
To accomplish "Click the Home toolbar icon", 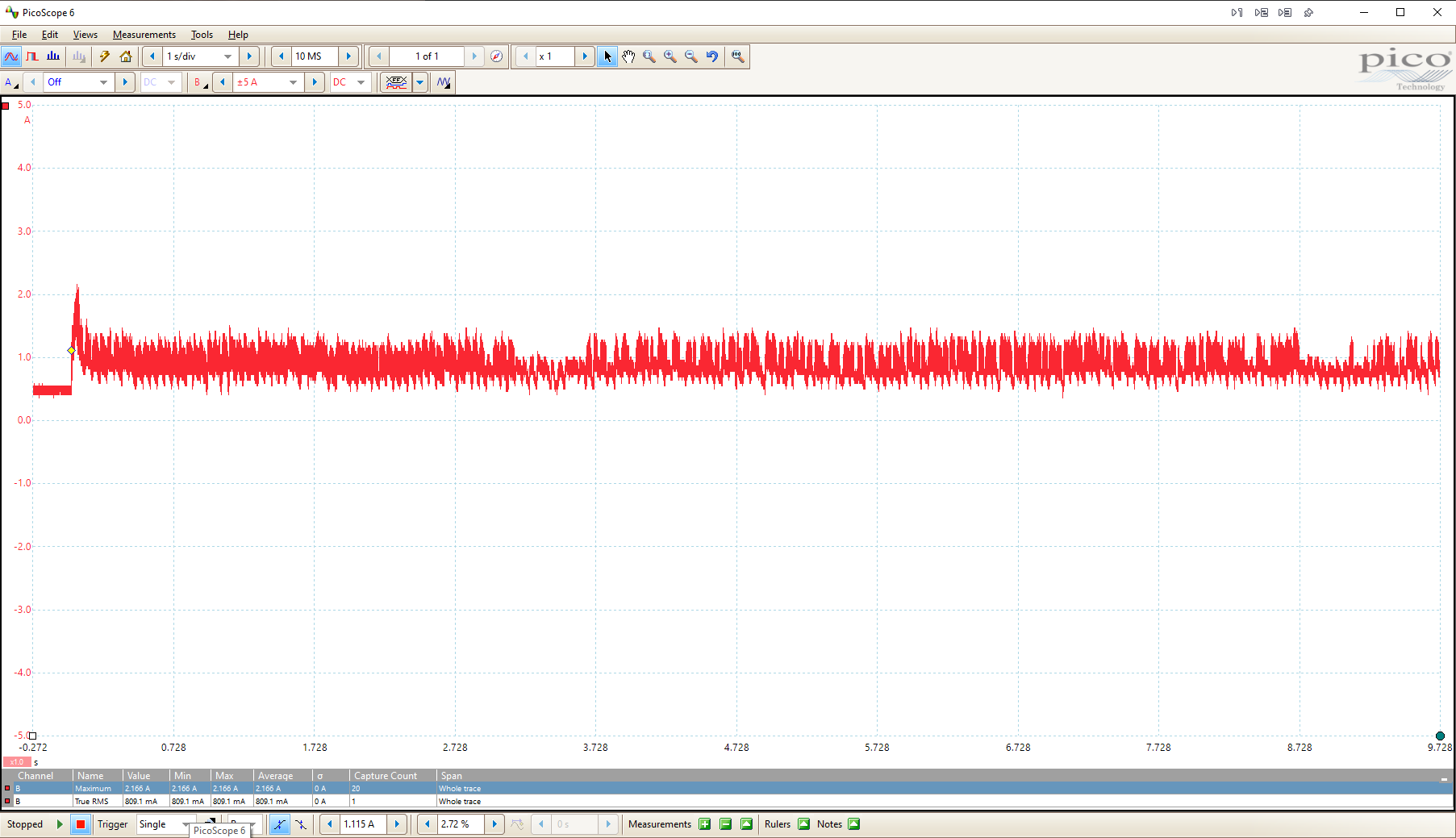I will pos(126,56).
